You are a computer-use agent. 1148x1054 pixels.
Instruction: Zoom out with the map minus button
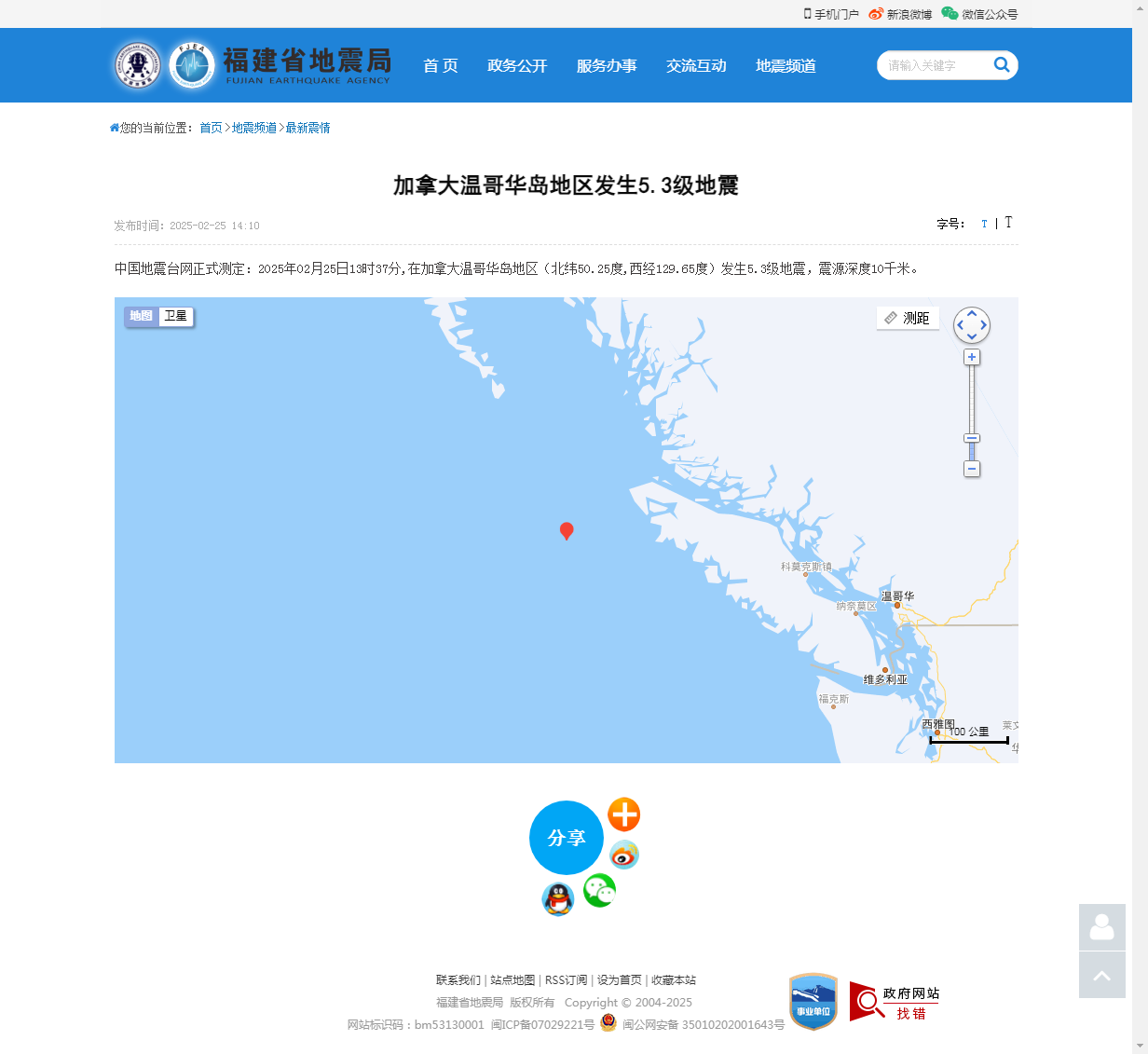(972, 469)
